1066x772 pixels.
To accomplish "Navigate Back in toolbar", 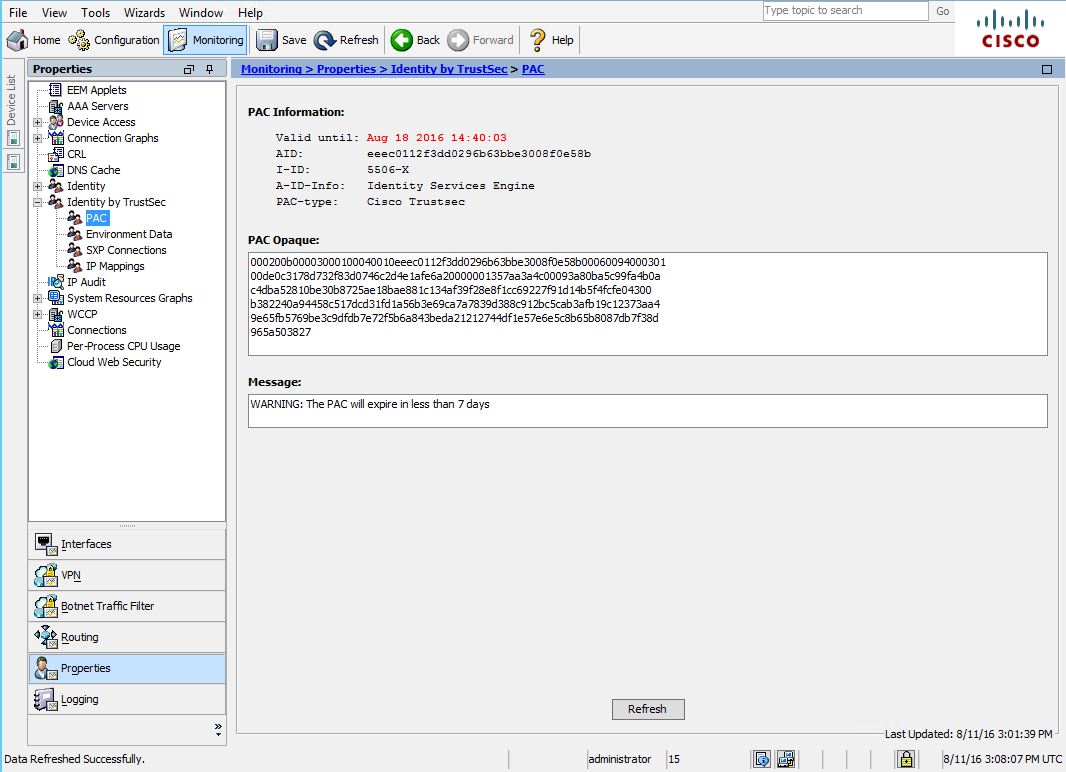I will [x=416, y=40].
